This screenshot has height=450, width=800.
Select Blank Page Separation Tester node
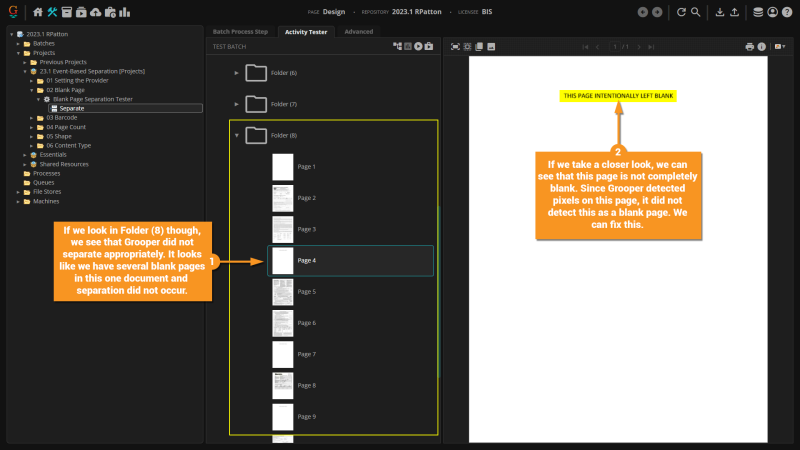click(92, 99)
